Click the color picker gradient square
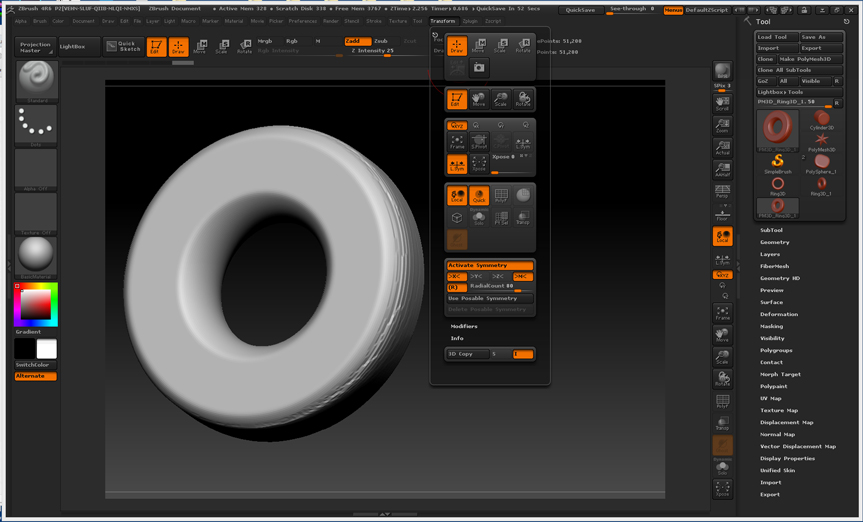The width and height of the screenshot is (863, 522). [x=36, y=305]
